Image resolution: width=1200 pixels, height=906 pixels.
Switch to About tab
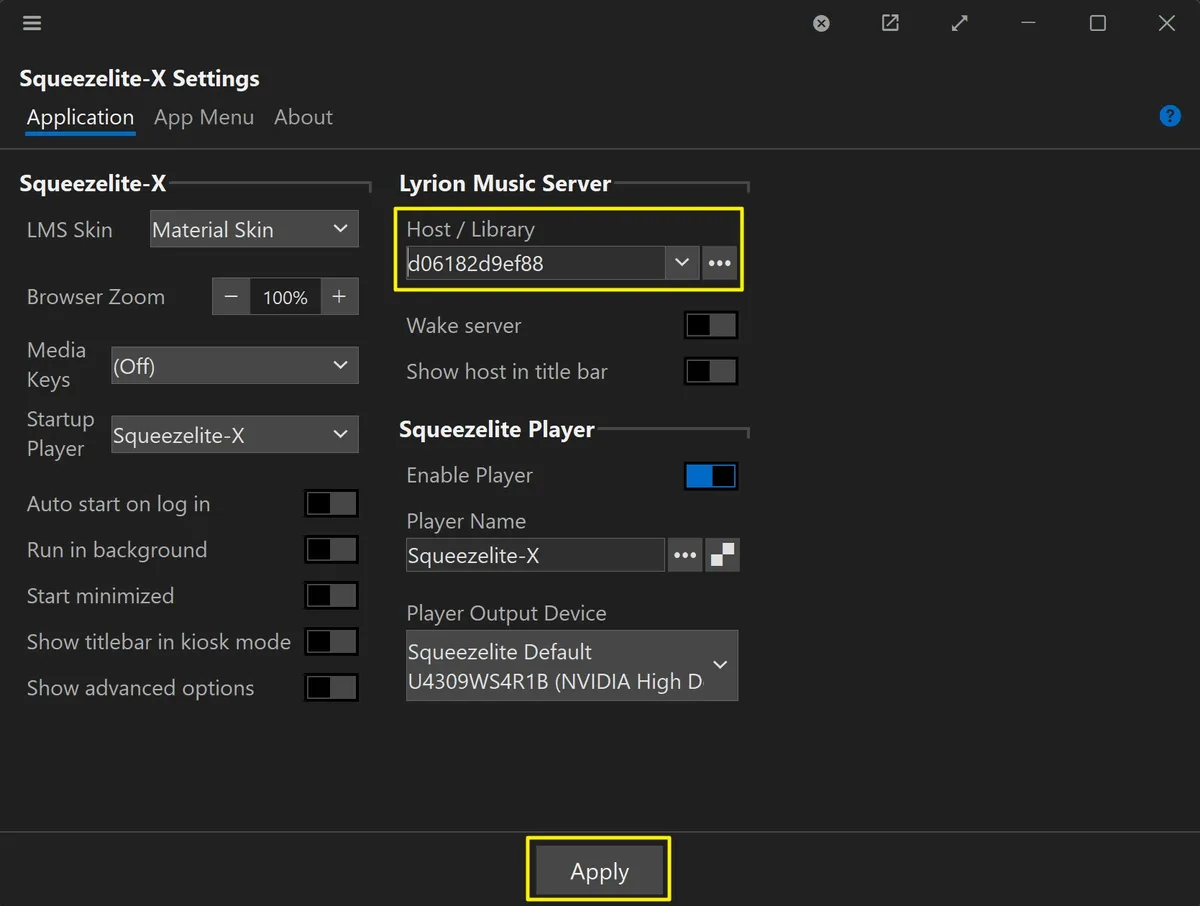pyautogui.click(x=303, y=117)
